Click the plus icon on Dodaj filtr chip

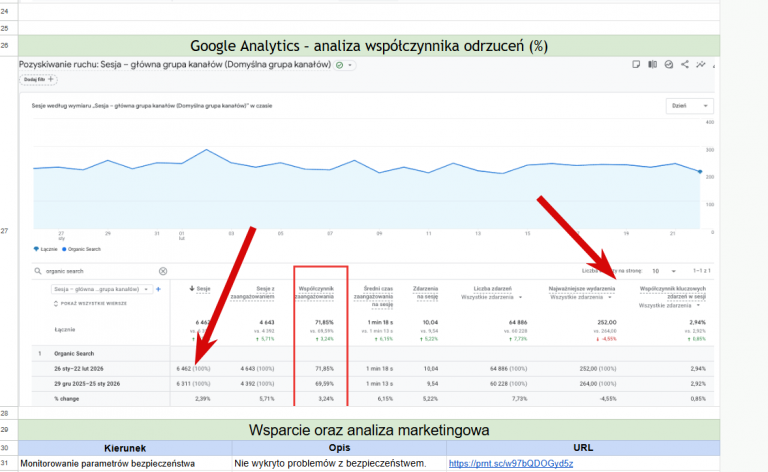pyautogui.click(x=51, y=79)
